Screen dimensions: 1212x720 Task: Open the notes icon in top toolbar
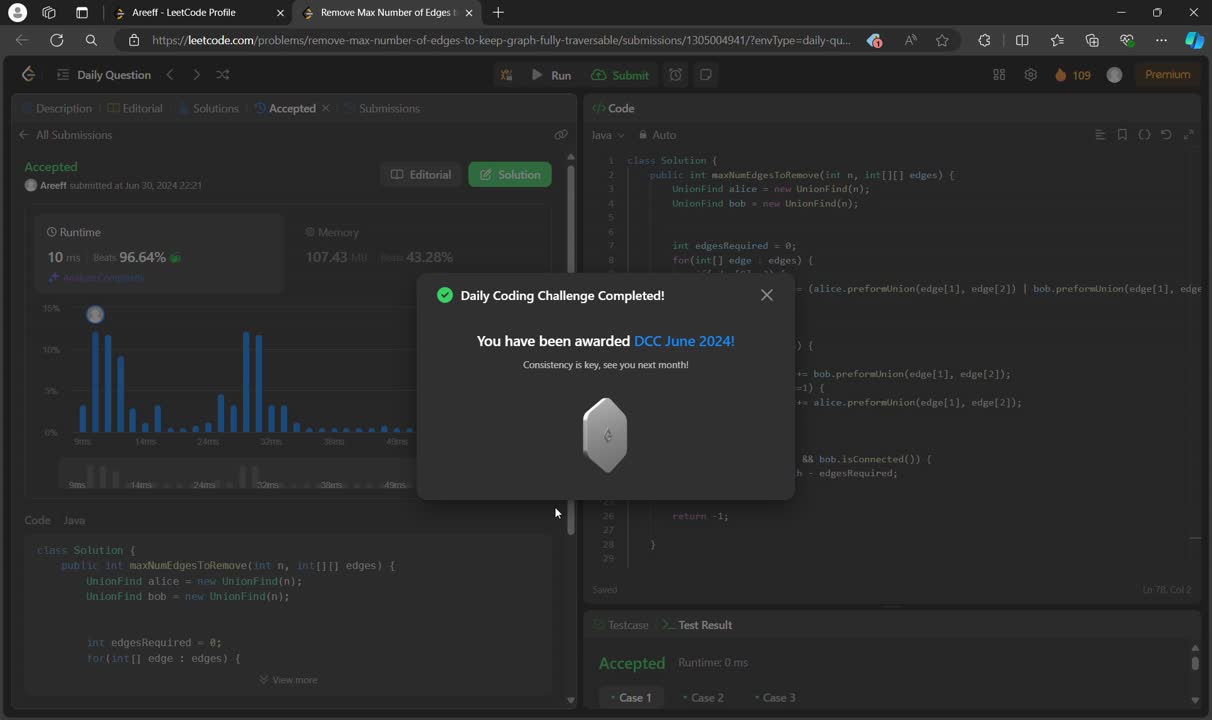click(x=706, y=75)
